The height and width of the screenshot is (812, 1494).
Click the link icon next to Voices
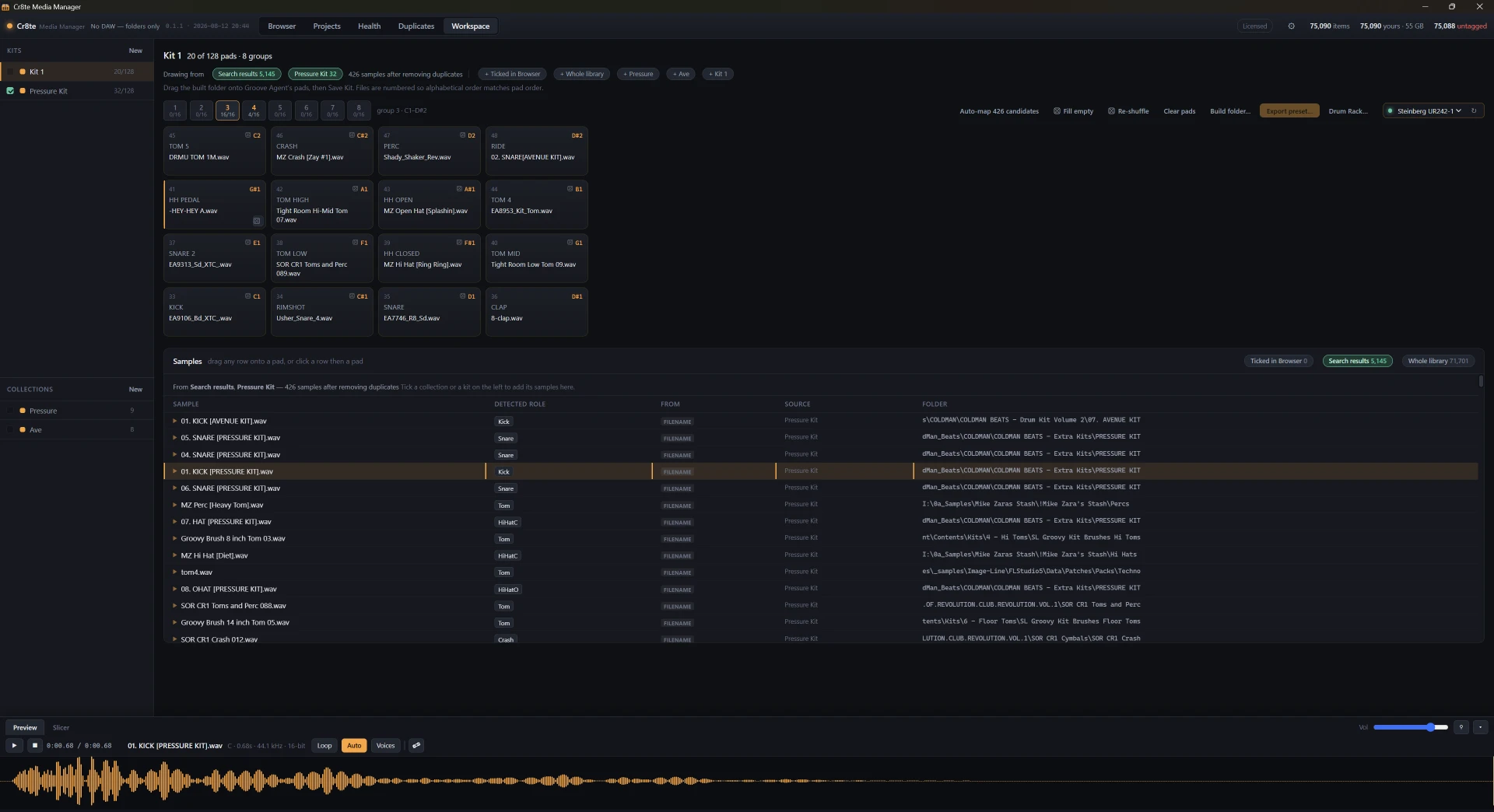coord(416,745)
